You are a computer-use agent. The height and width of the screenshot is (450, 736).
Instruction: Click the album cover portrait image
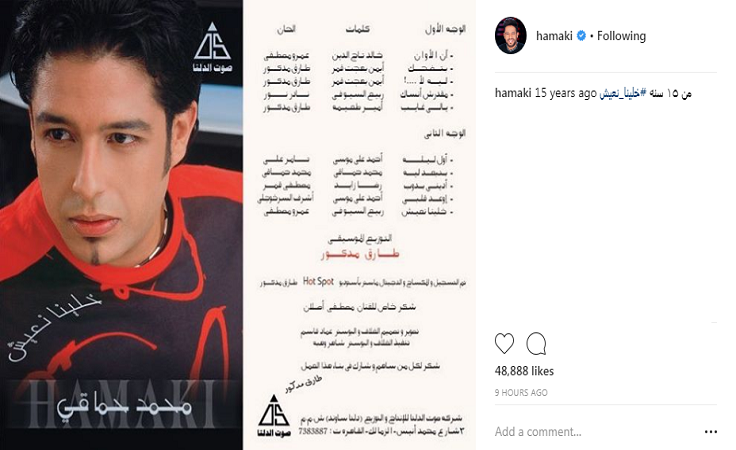click(x=121, y=225)
